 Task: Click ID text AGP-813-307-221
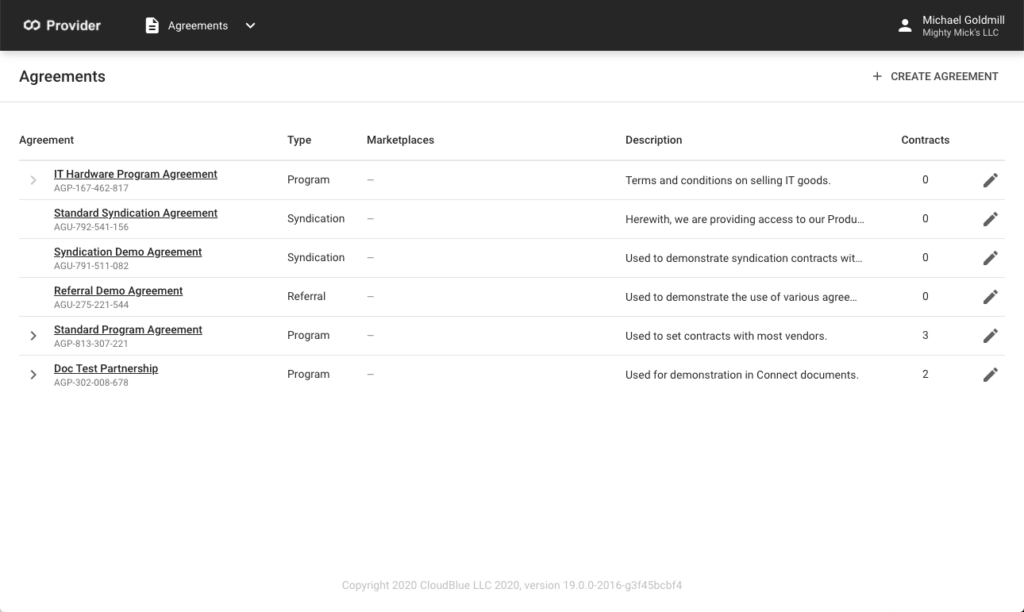91,344
